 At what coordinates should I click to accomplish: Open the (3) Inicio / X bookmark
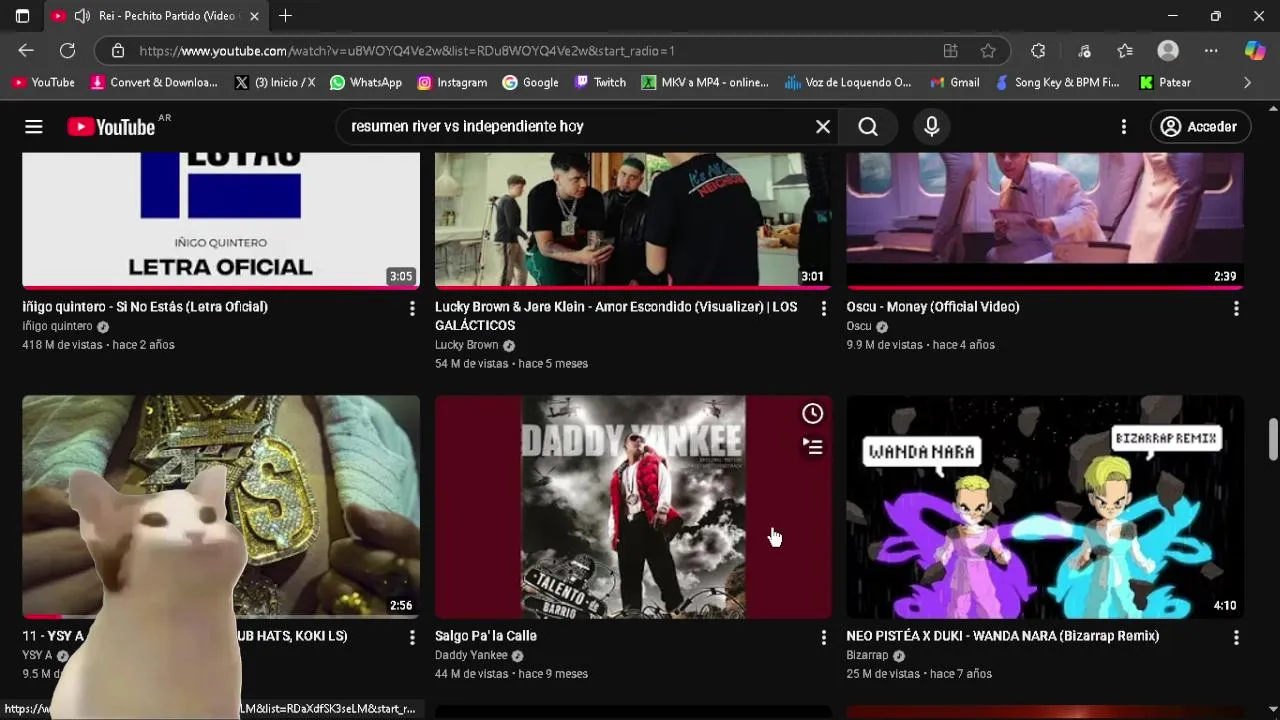click(x=275, y=83)
